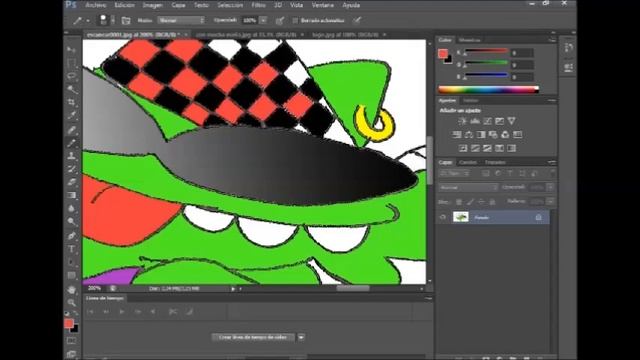Open the layer Relleno dropdown arrow

pyautogui.click(x=550, y=201)
